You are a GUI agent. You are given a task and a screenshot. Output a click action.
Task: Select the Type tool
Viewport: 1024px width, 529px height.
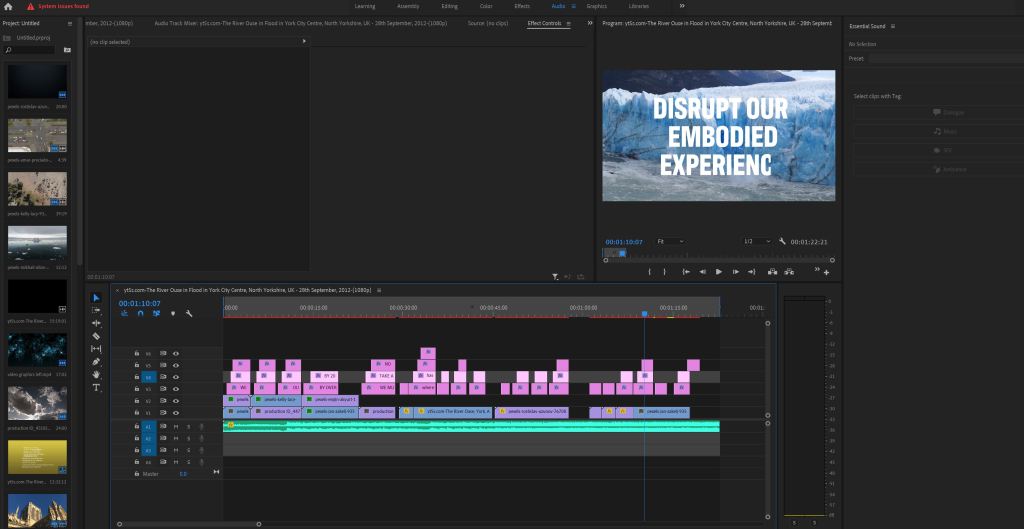[x=96, y=387]
